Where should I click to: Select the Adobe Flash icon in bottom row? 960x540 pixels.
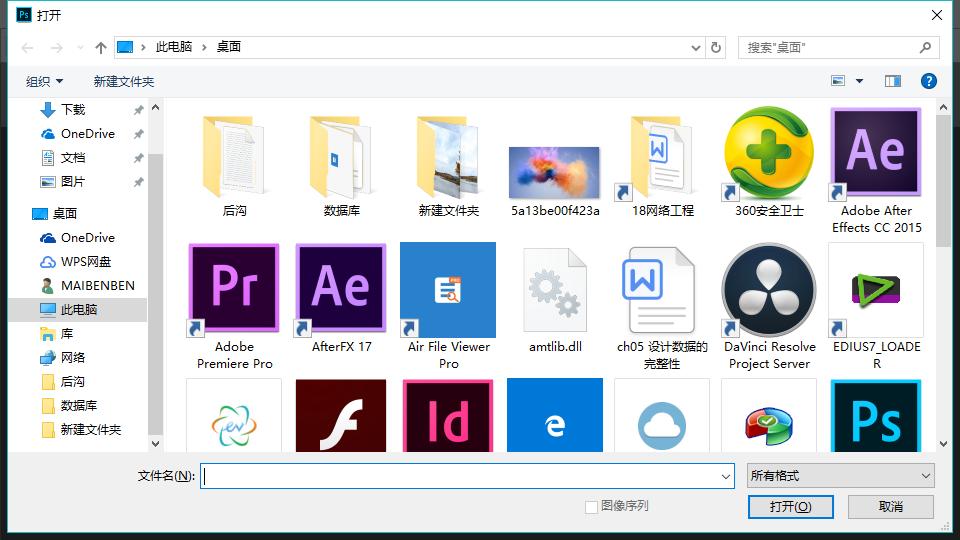point(341,416)
